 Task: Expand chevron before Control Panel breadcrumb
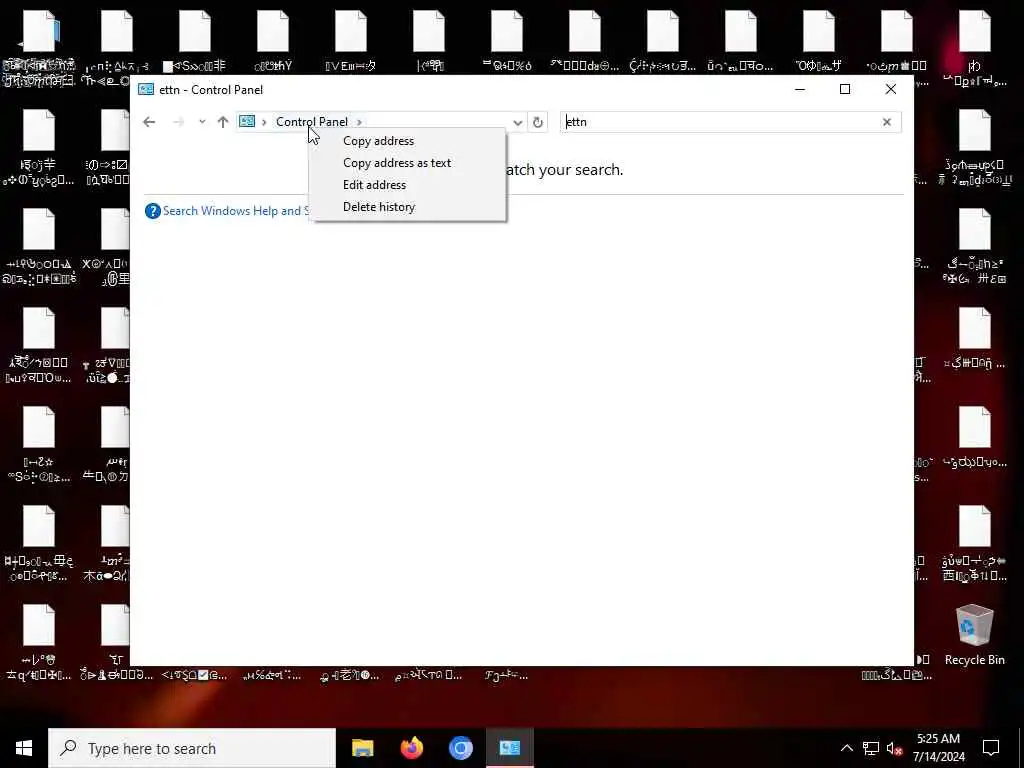264,122
